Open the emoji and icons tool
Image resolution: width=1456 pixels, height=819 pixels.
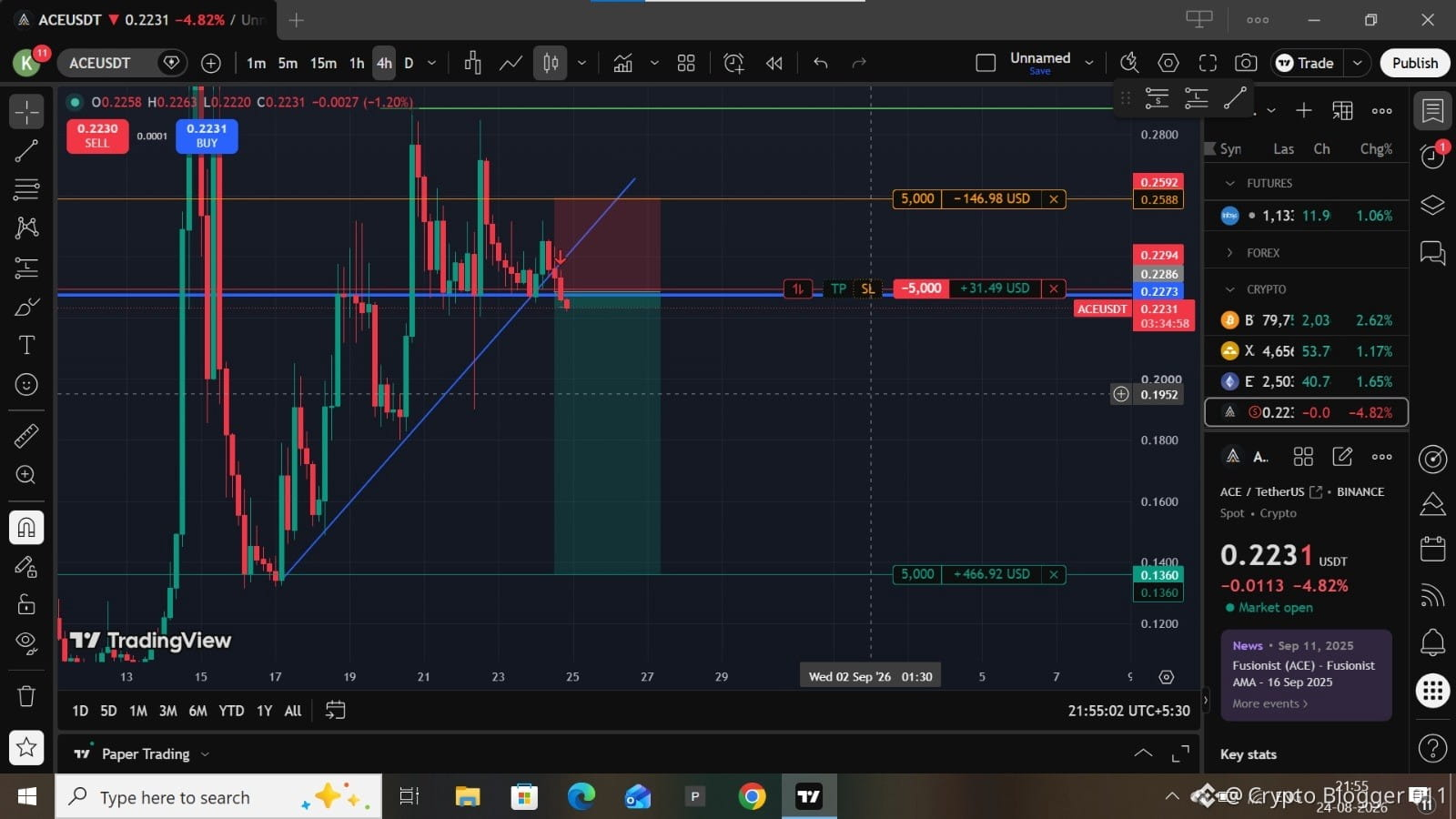[26, 385]
